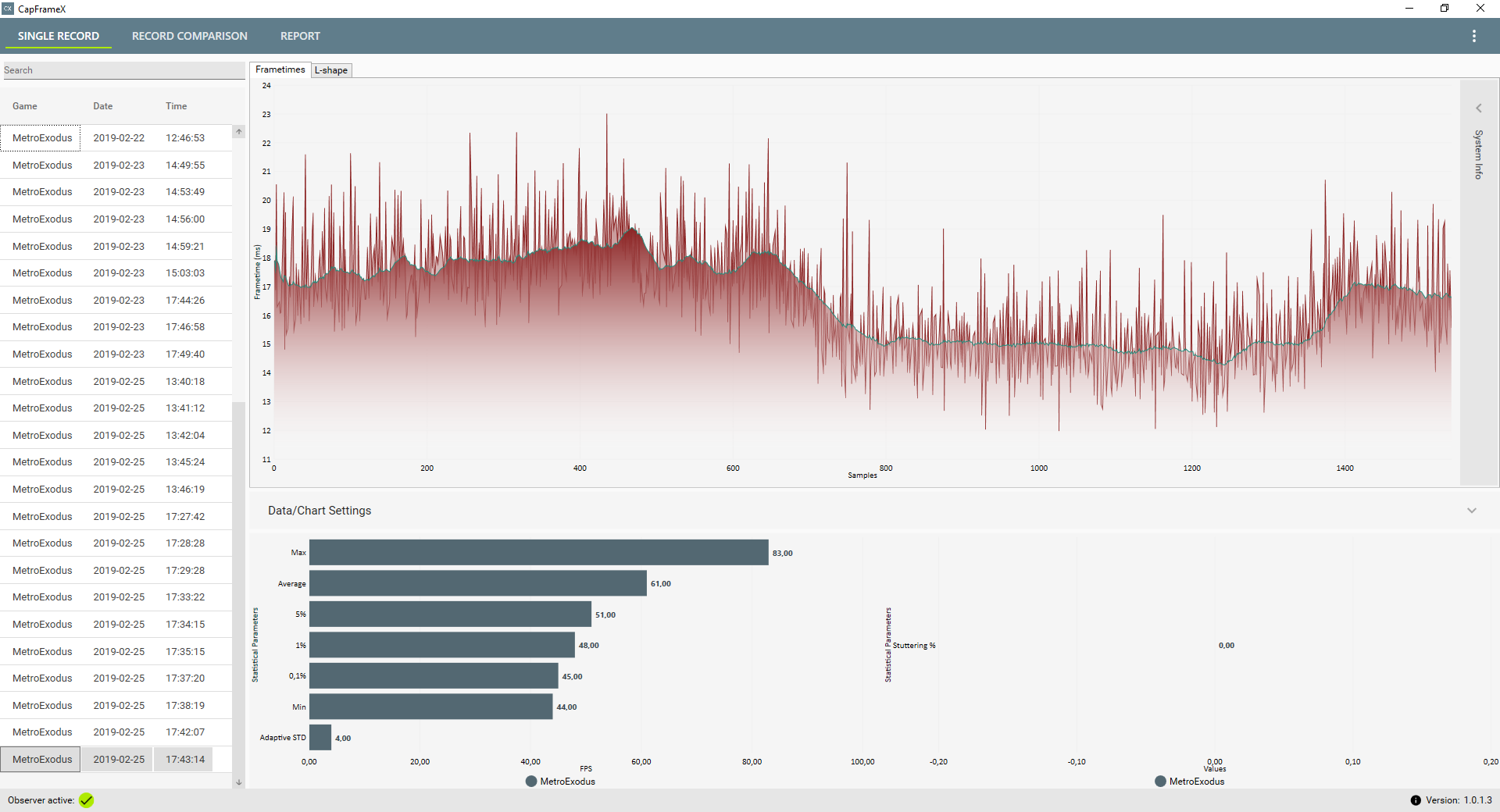This screenshot has width=1500, height=812.
Task: Click the Average FPS bar
Action: pyautogui.click(x=478, y=583)
